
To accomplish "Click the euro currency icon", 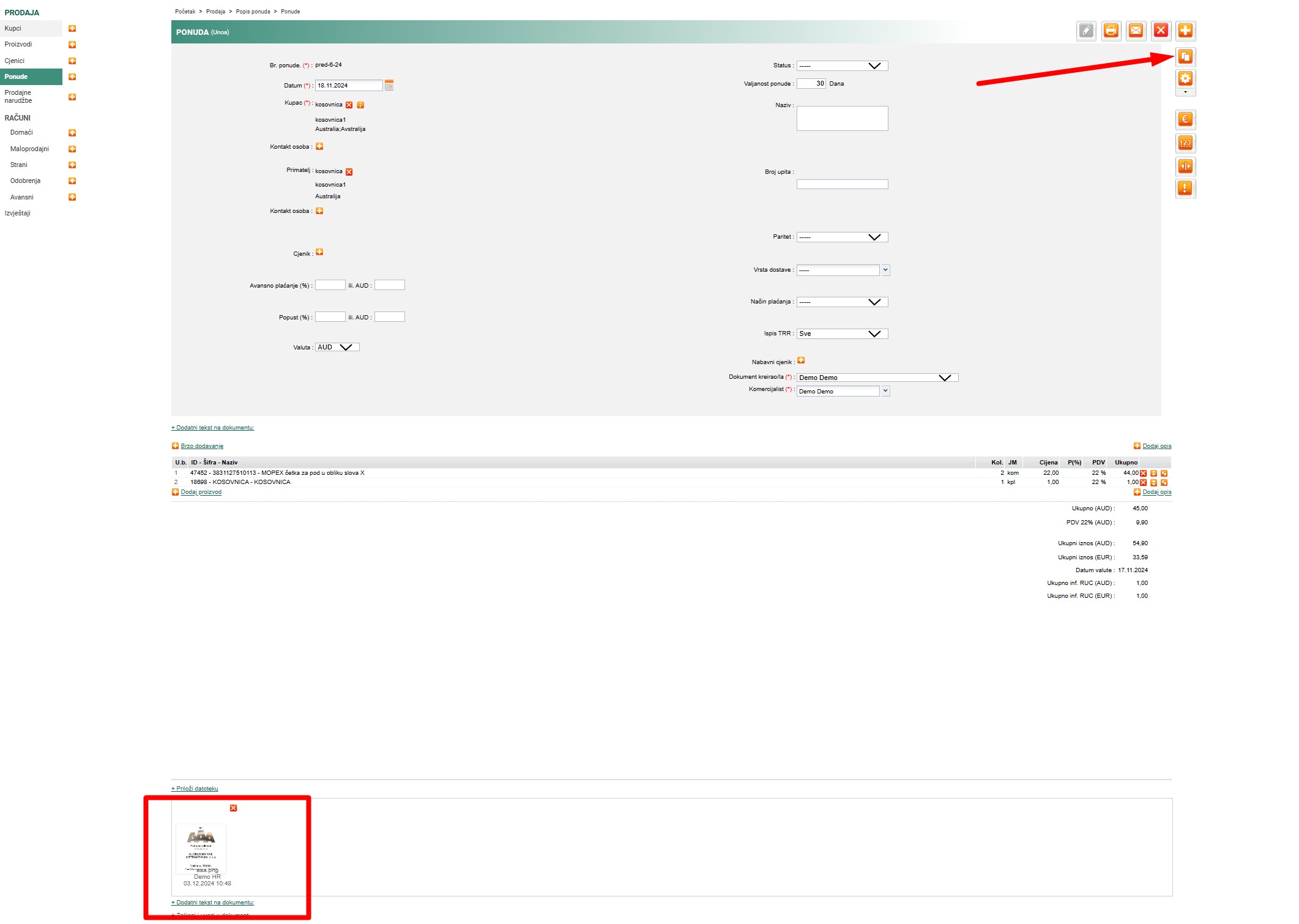I will click(1185, 119).
